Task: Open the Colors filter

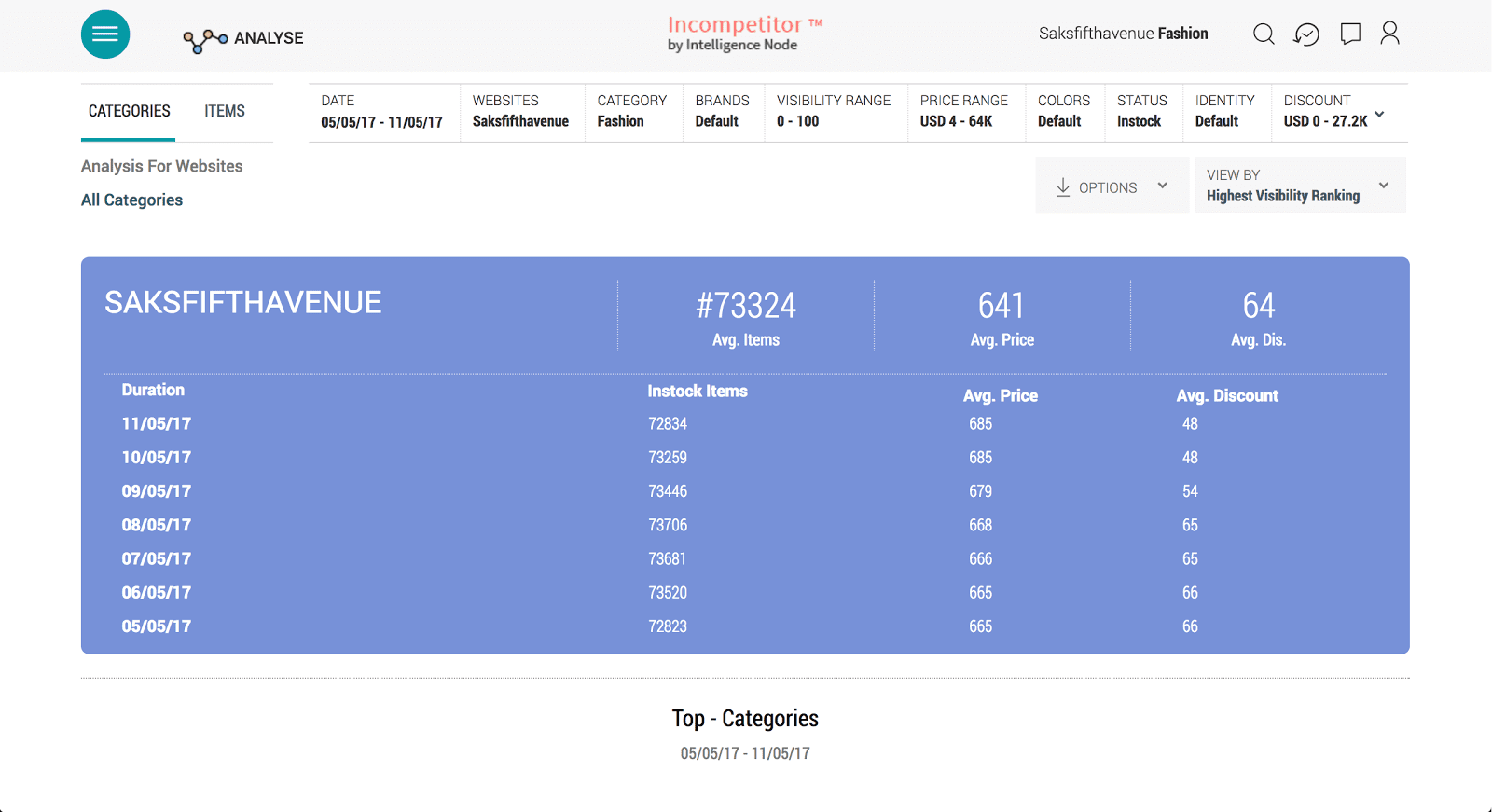Action: coord(1063,112)
